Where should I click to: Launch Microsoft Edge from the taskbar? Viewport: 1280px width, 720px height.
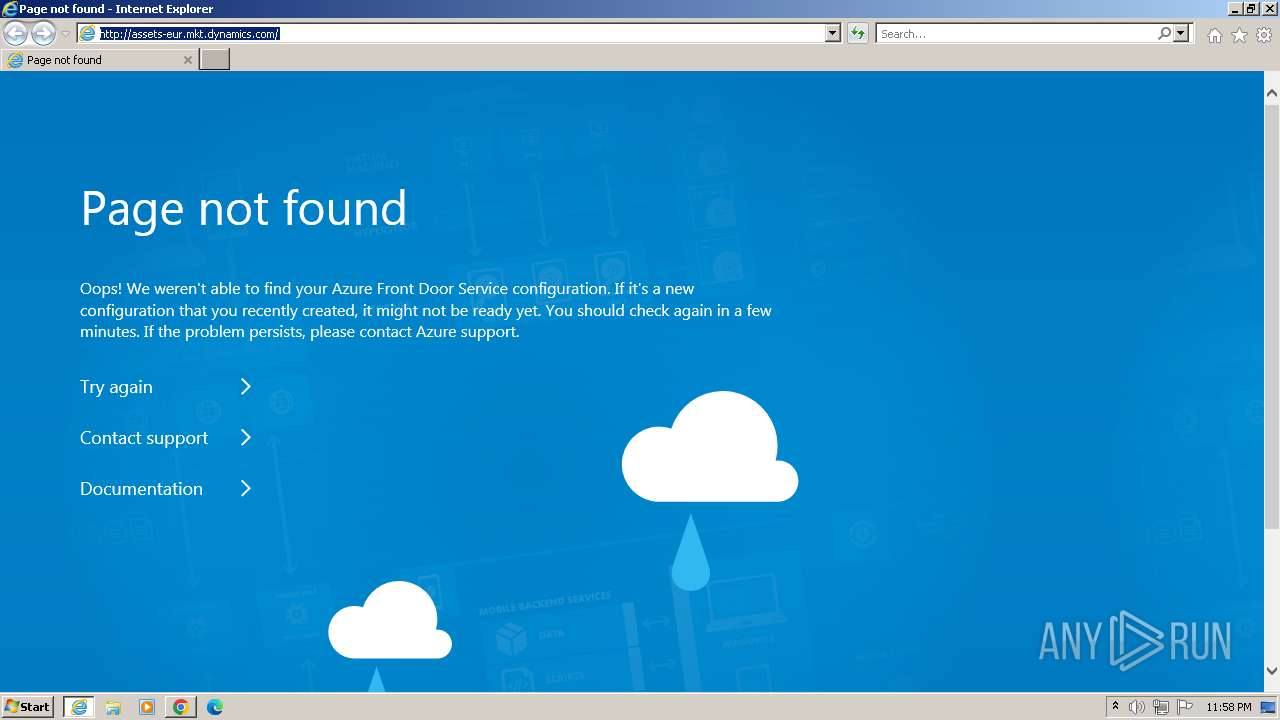215,707
